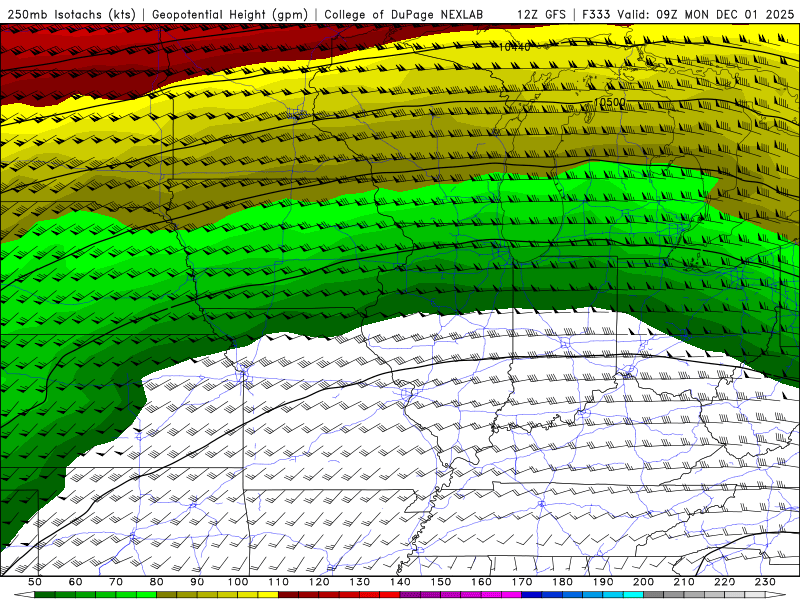Click the 140 tick label on colorbar
This screenshot has width=800, height=600.
[400, 582]
